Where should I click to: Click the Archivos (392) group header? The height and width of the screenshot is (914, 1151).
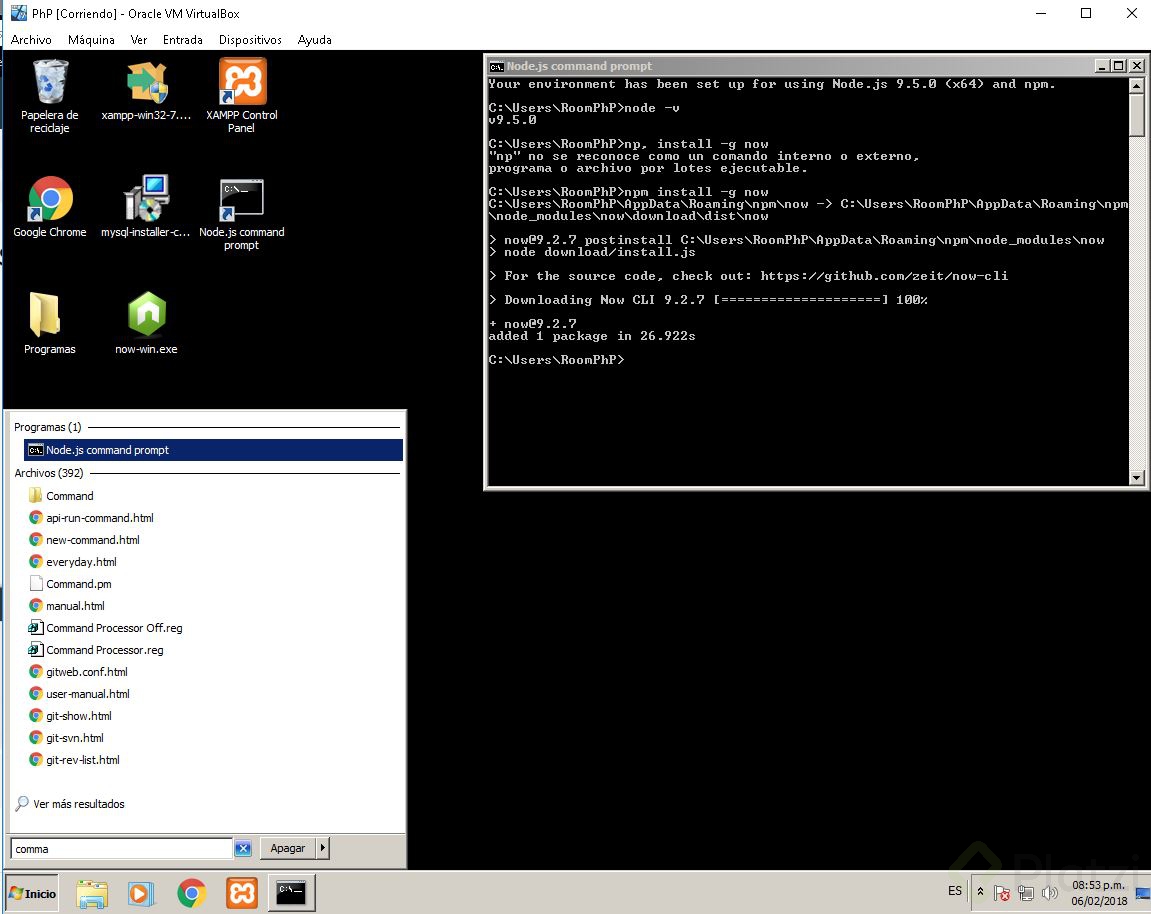48,474
